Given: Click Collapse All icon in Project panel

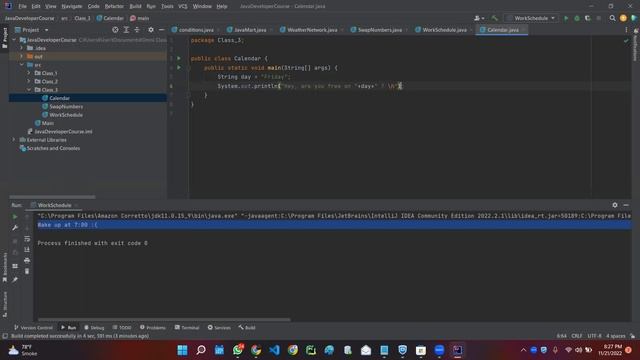Looking at the screenshot, I should coord(137,30).
